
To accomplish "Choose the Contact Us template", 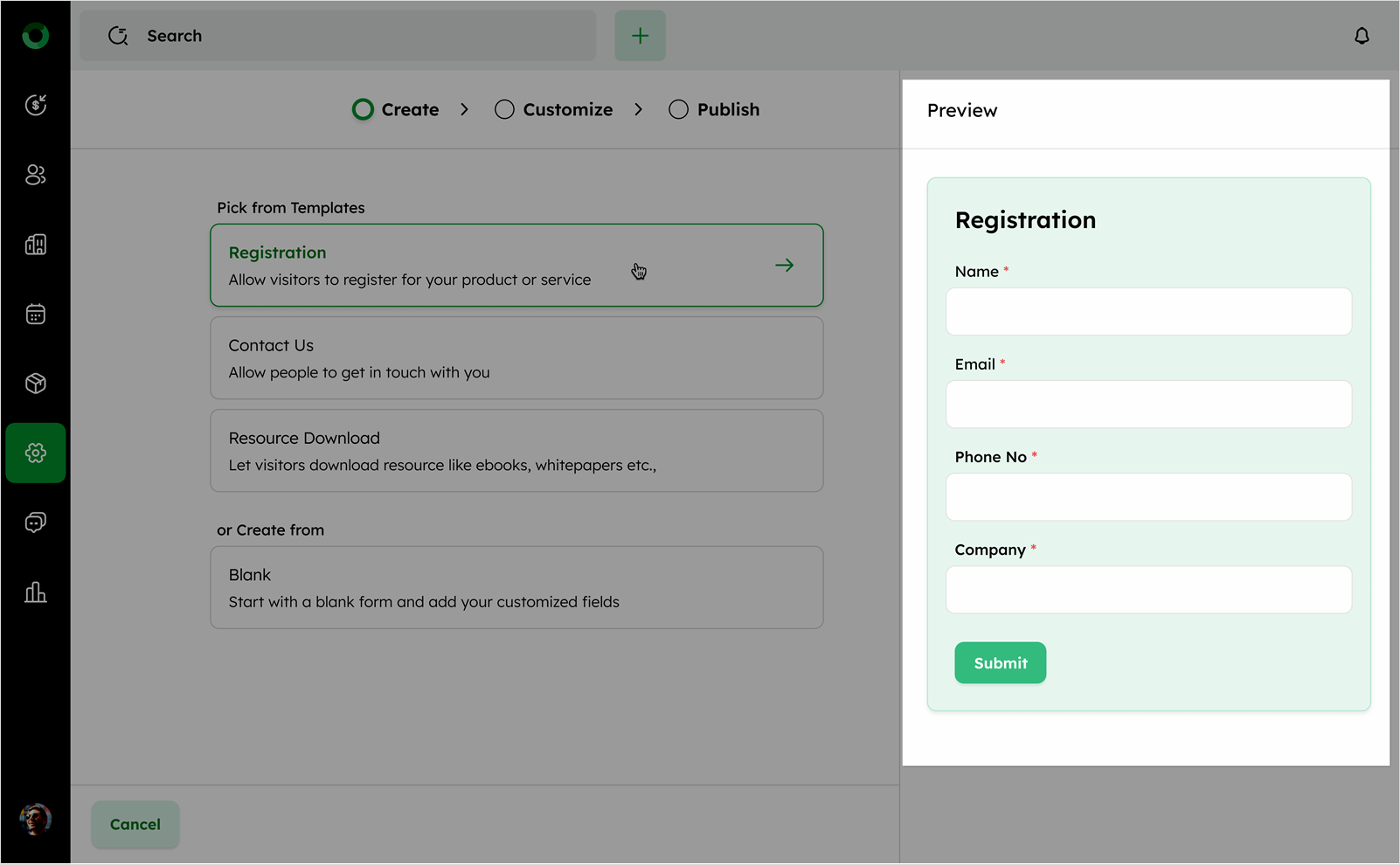I will [516, 358].
